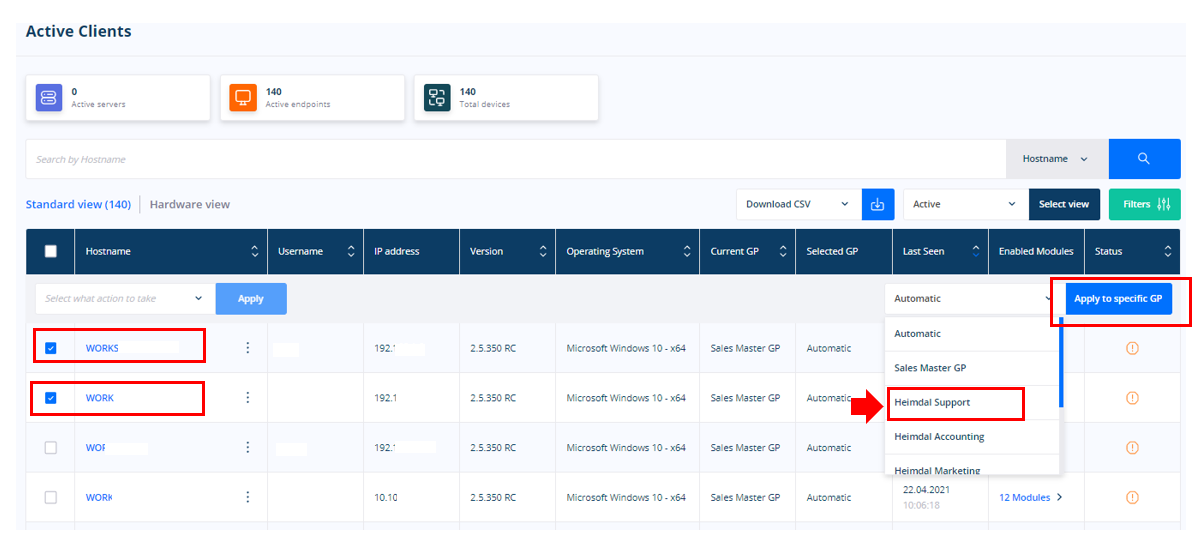Choose Heimdal Support option
The width and height of the screenshot is (1196, 550).
click(970, 402)
